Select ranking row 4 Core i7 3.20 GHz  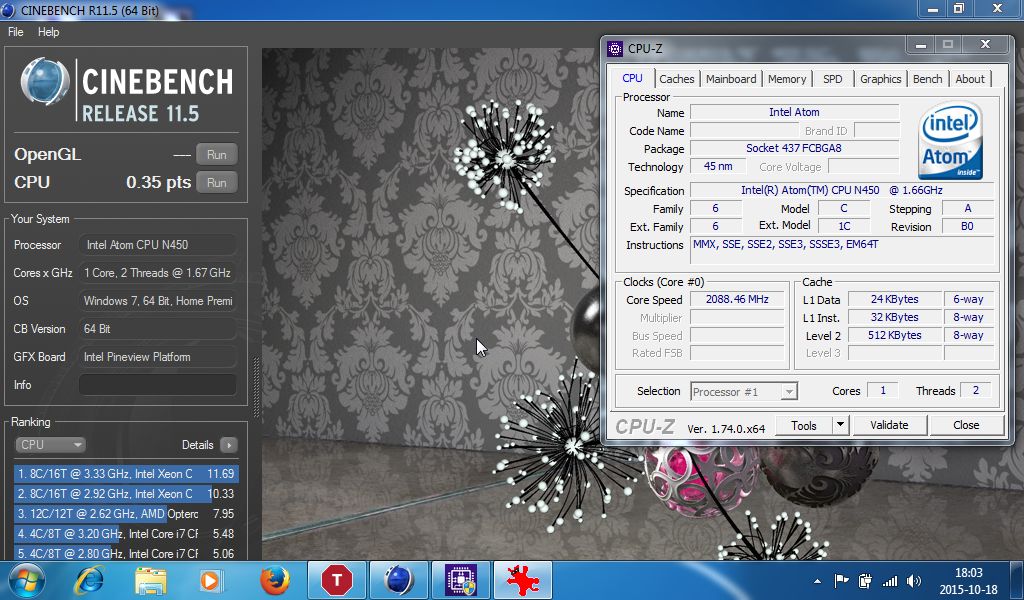(x=126, y=533)
